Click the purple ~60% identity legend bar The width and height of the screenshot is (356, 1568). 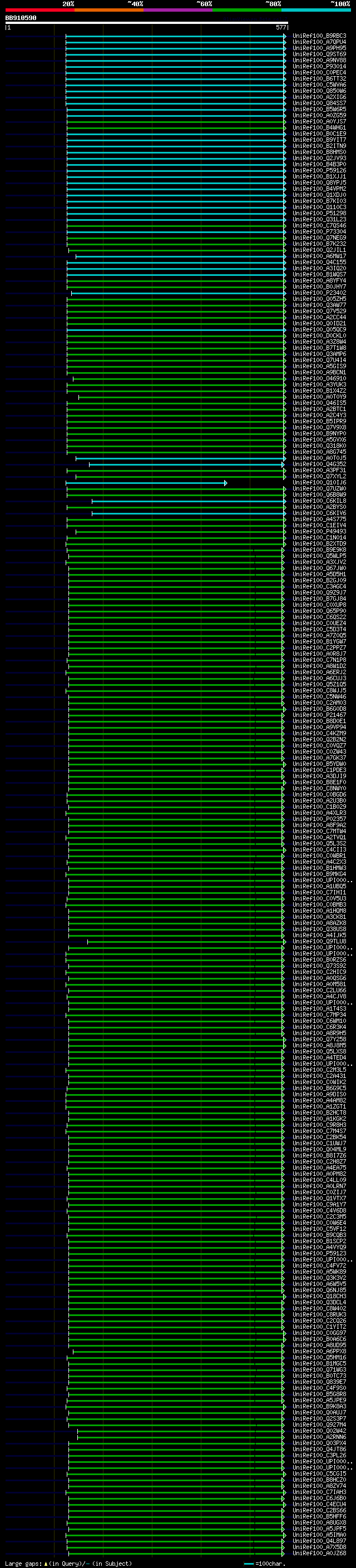(179, 10)
